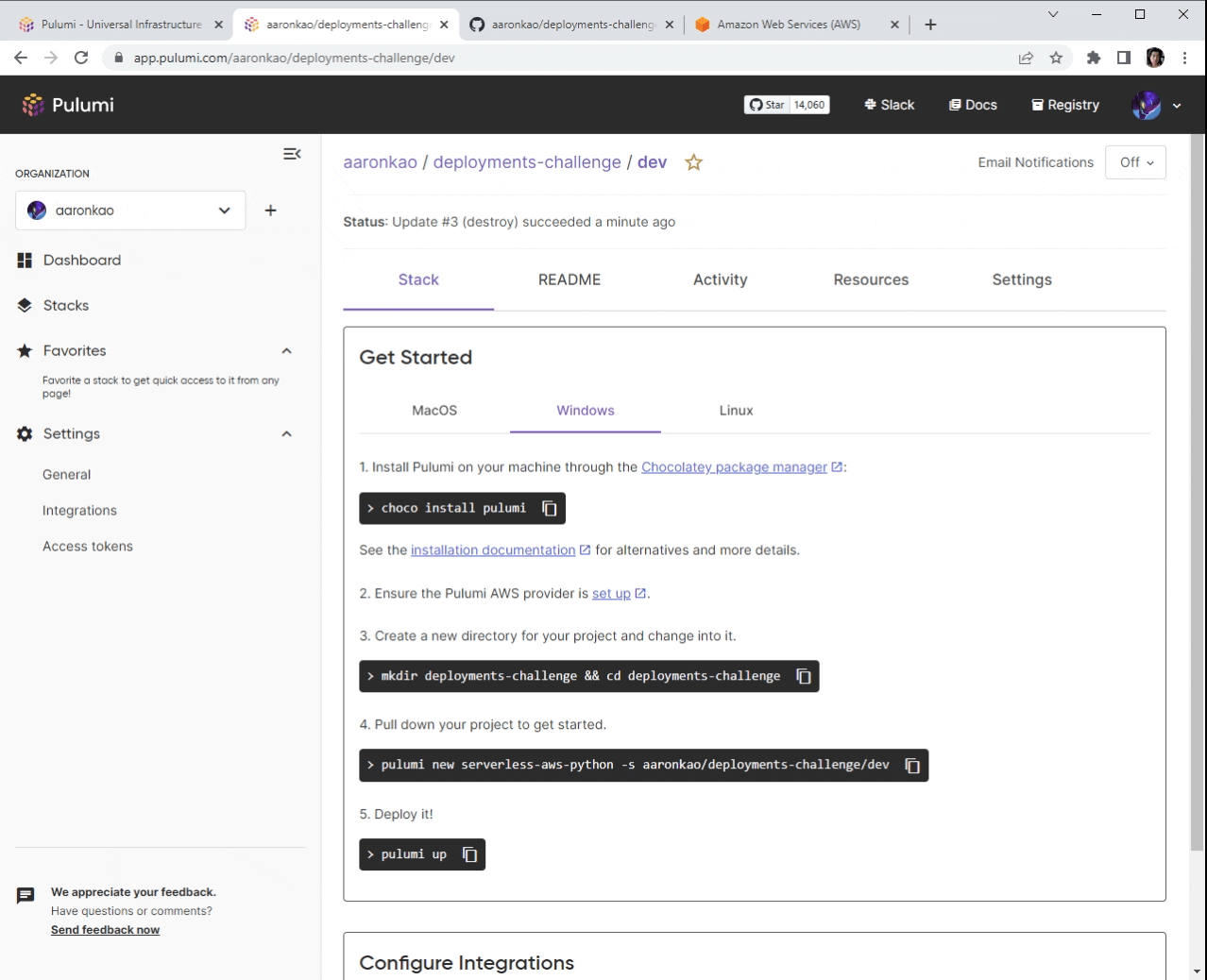Close the Pulumi - Universal Infrastructure tab
This screenshot has width=1207, height=980.
click(x=218, y=25)
